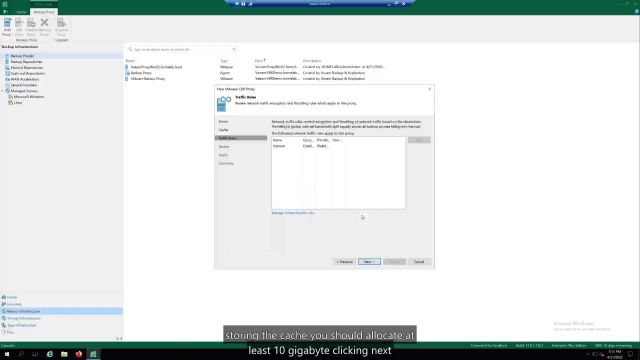This screenshot has height=360, width=640.
Task: Select the Backup Proxy agent row
Action: pos(255,73)
